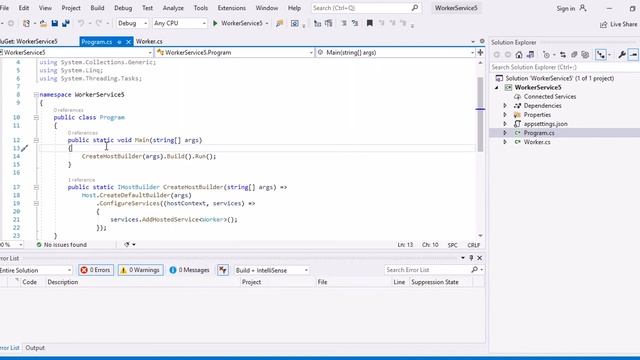Click the editor split window plus icon
640x360 pixels.
click(480, 52)
